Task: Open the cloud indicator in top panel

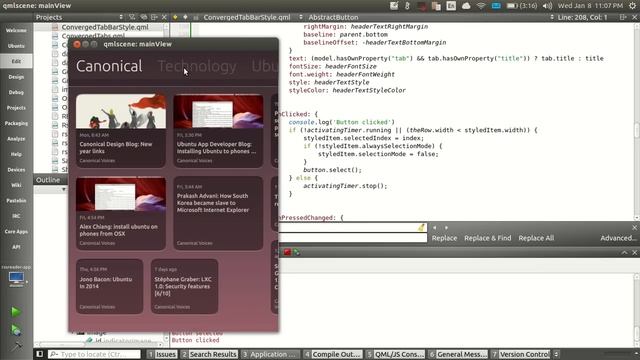Action: click(466, 6)
